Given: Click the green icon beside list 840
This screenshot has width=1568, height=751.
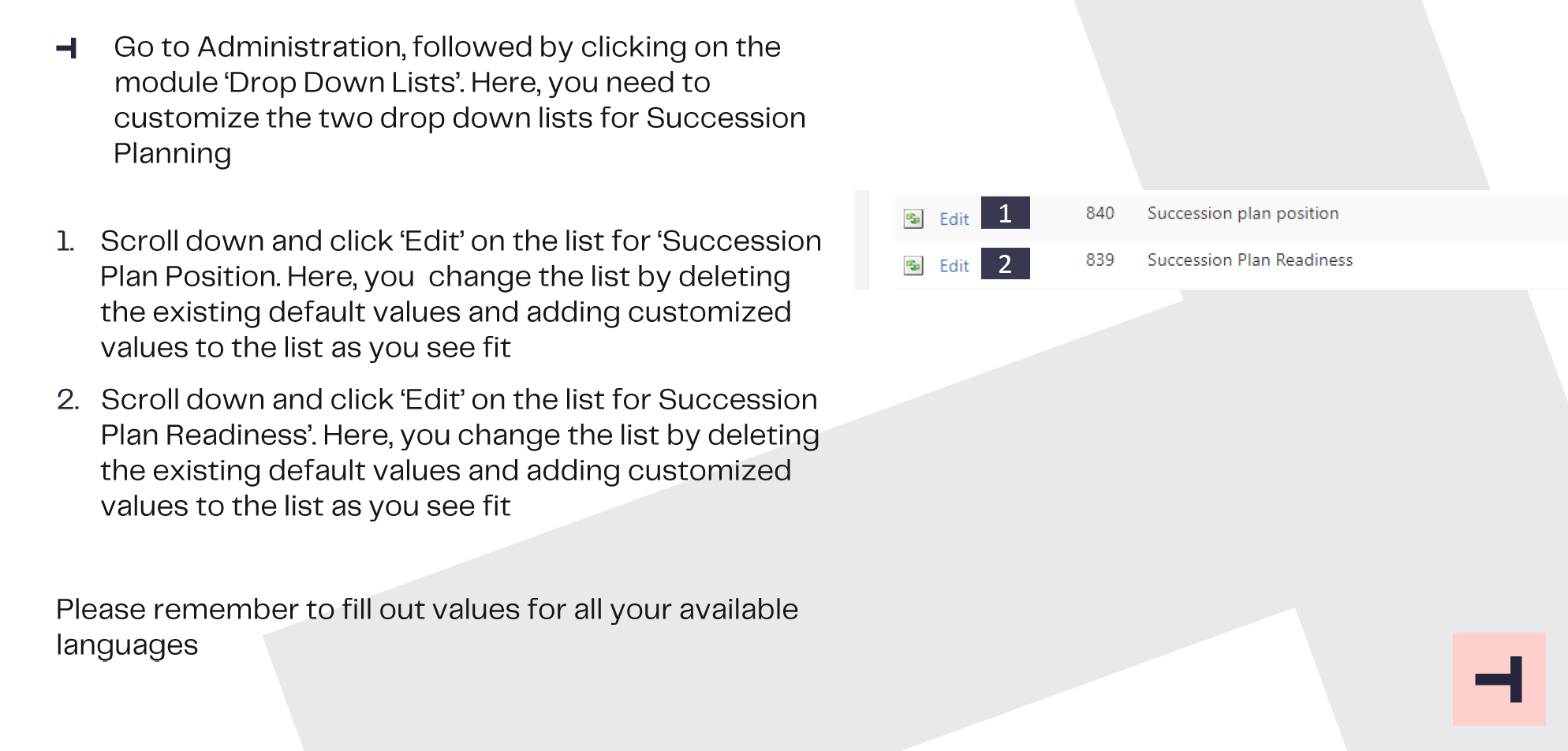Looking at the screenshot, I should (x=913, y=219).
